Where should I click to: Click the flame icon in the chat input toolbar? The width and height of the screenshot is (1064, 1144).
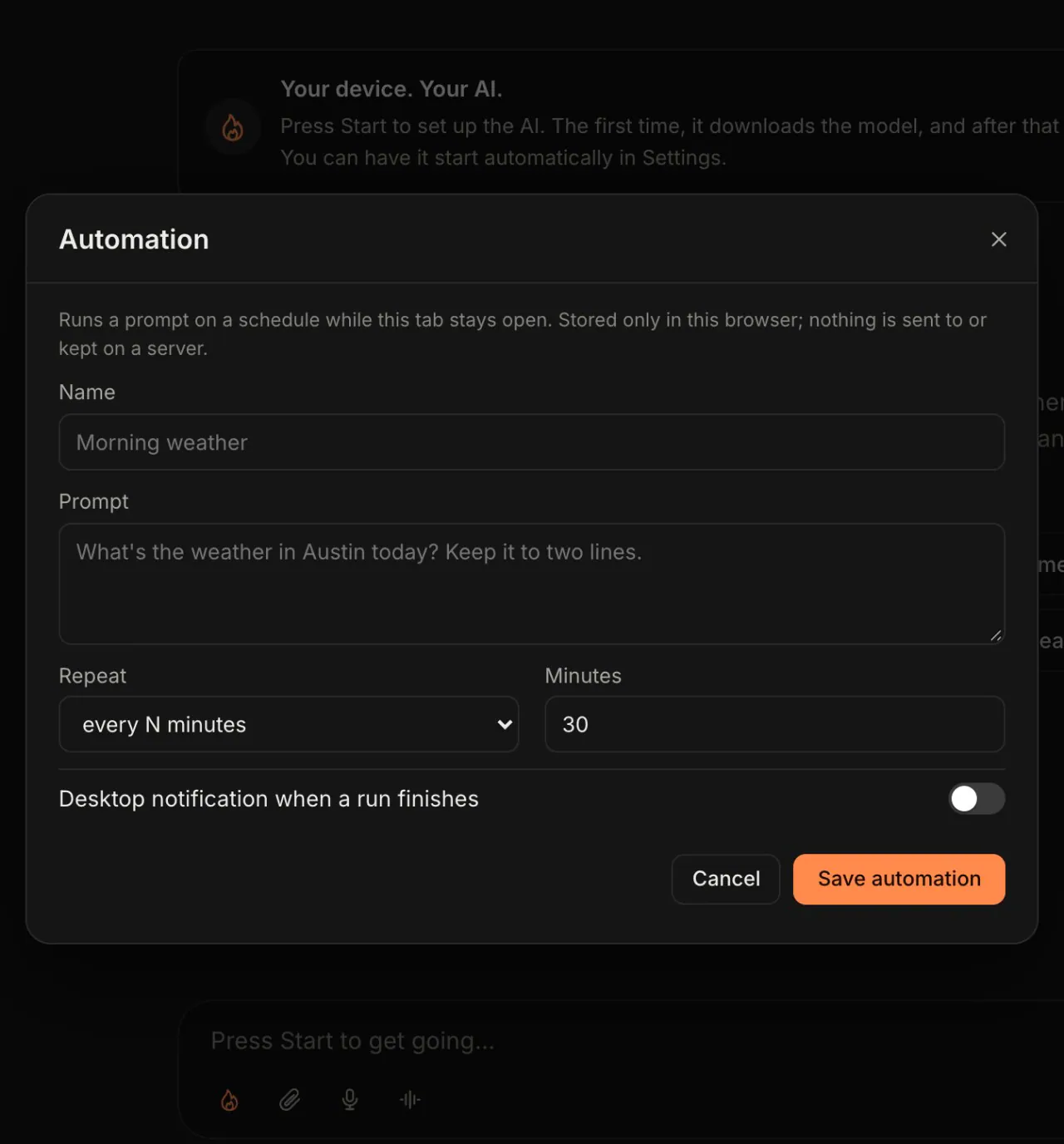(x=229, y=1100)
